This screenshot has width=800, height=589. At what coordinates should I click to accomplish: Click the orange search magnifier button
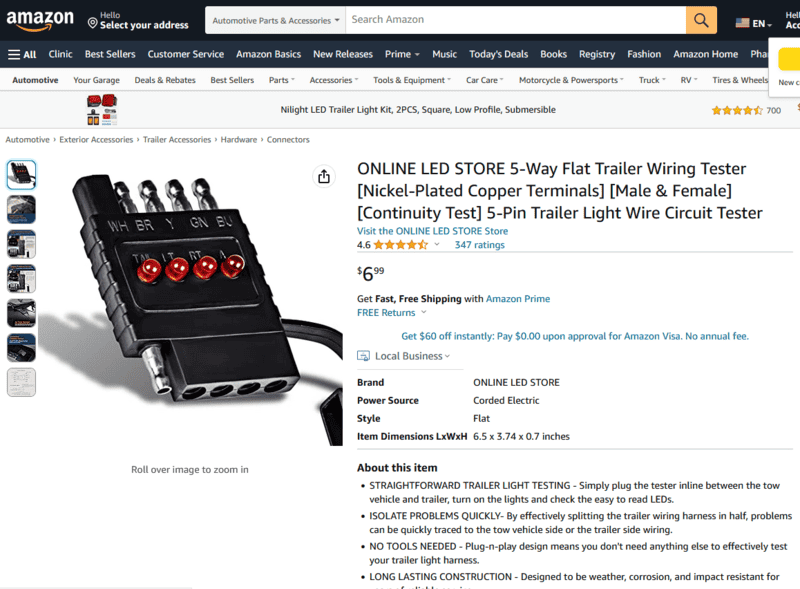tap(701, 20)
